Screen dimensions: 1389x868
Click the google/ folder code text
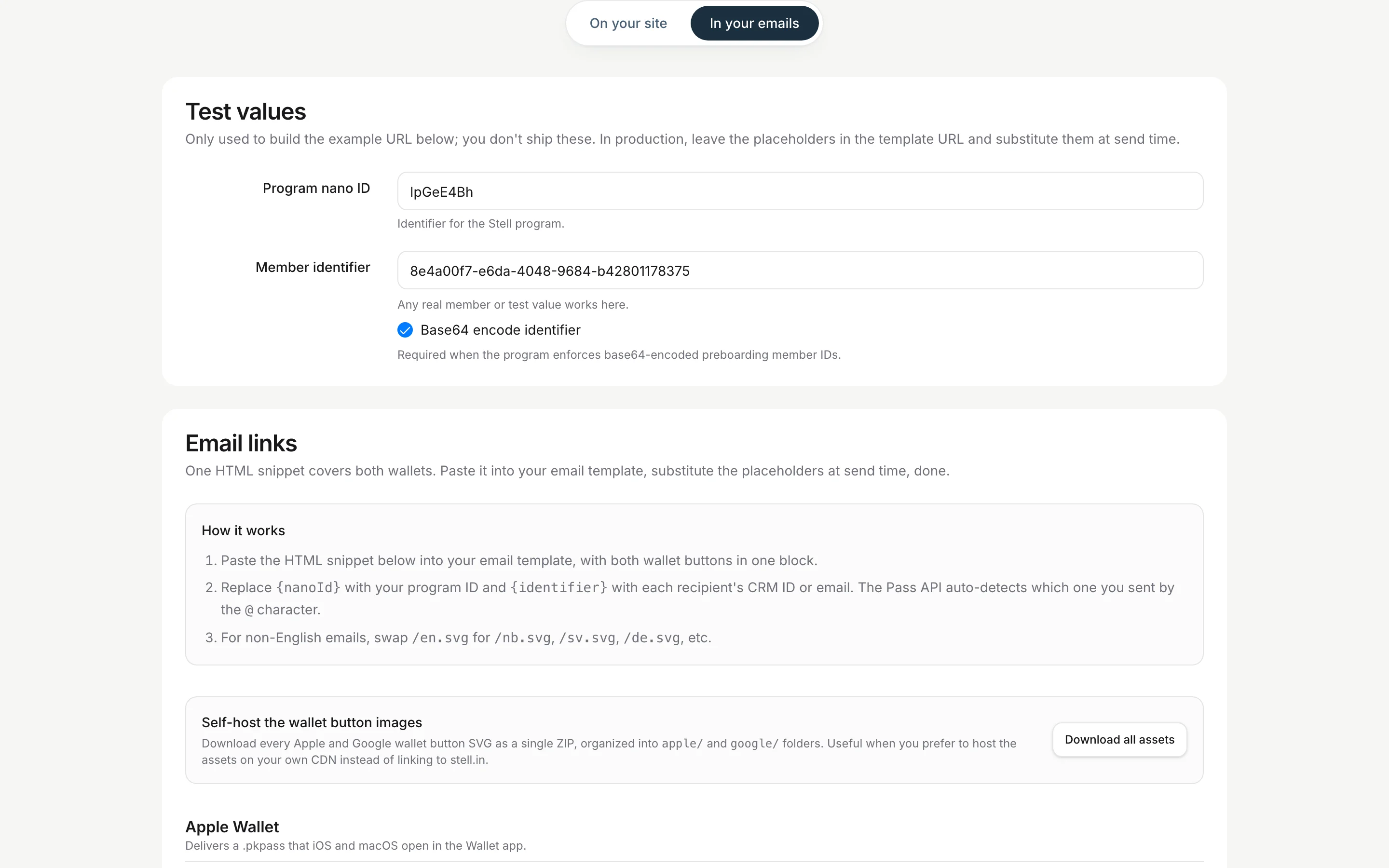(x=754, y=744)
